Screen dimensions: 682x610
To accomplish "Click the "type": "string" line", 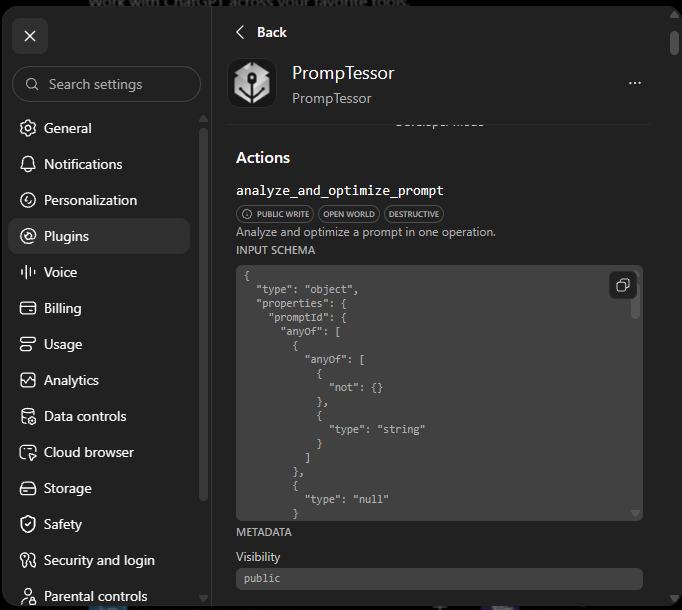I will tap(377, 429).
